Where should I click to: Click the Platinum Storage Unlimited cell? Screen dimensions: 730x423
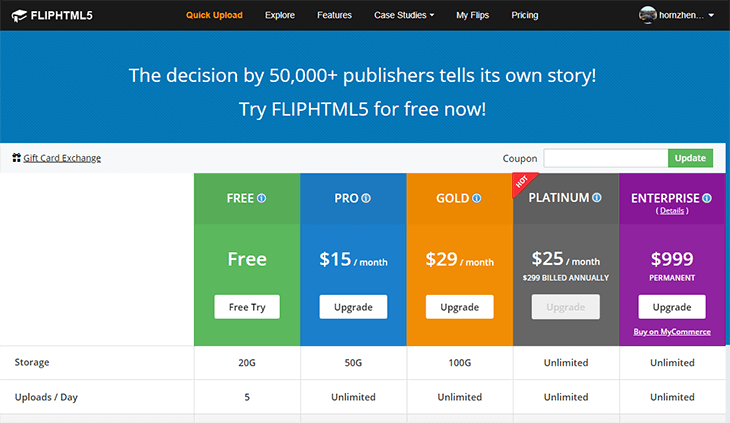[x=566, y=363]
